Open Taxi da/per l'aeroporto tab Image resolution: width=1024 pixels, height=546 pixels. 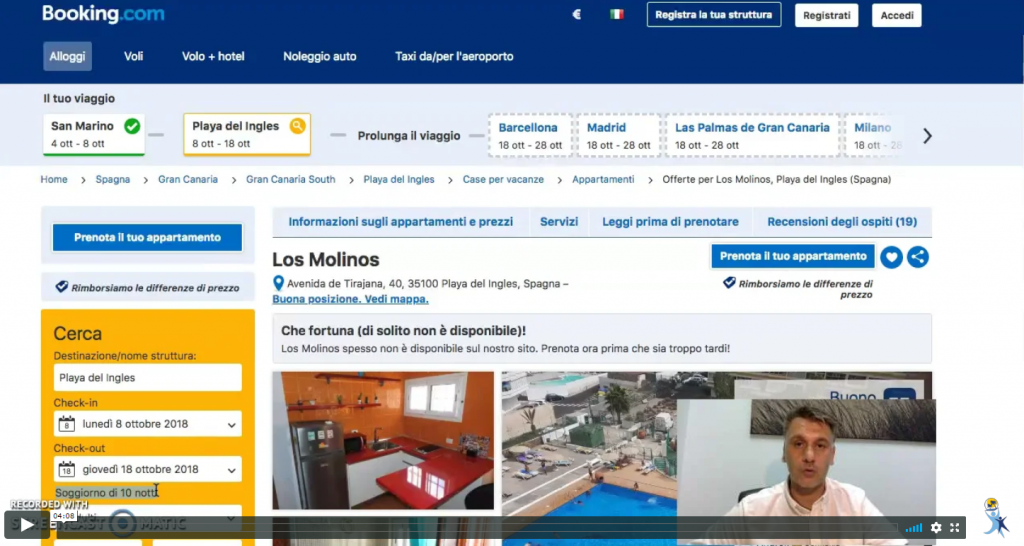click(454, 56)
